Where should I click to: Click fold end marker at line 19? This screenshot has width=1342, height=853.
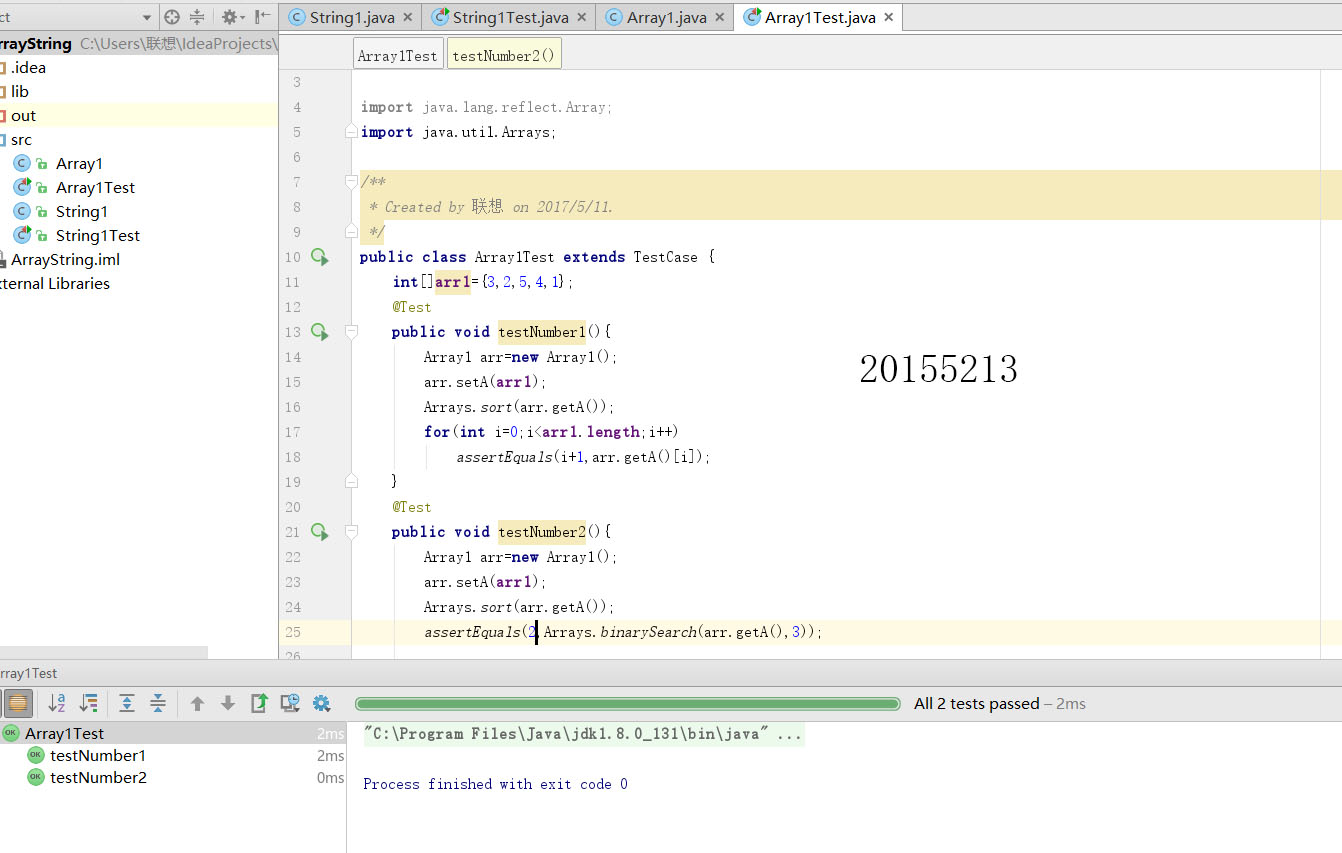click(351, 481)
